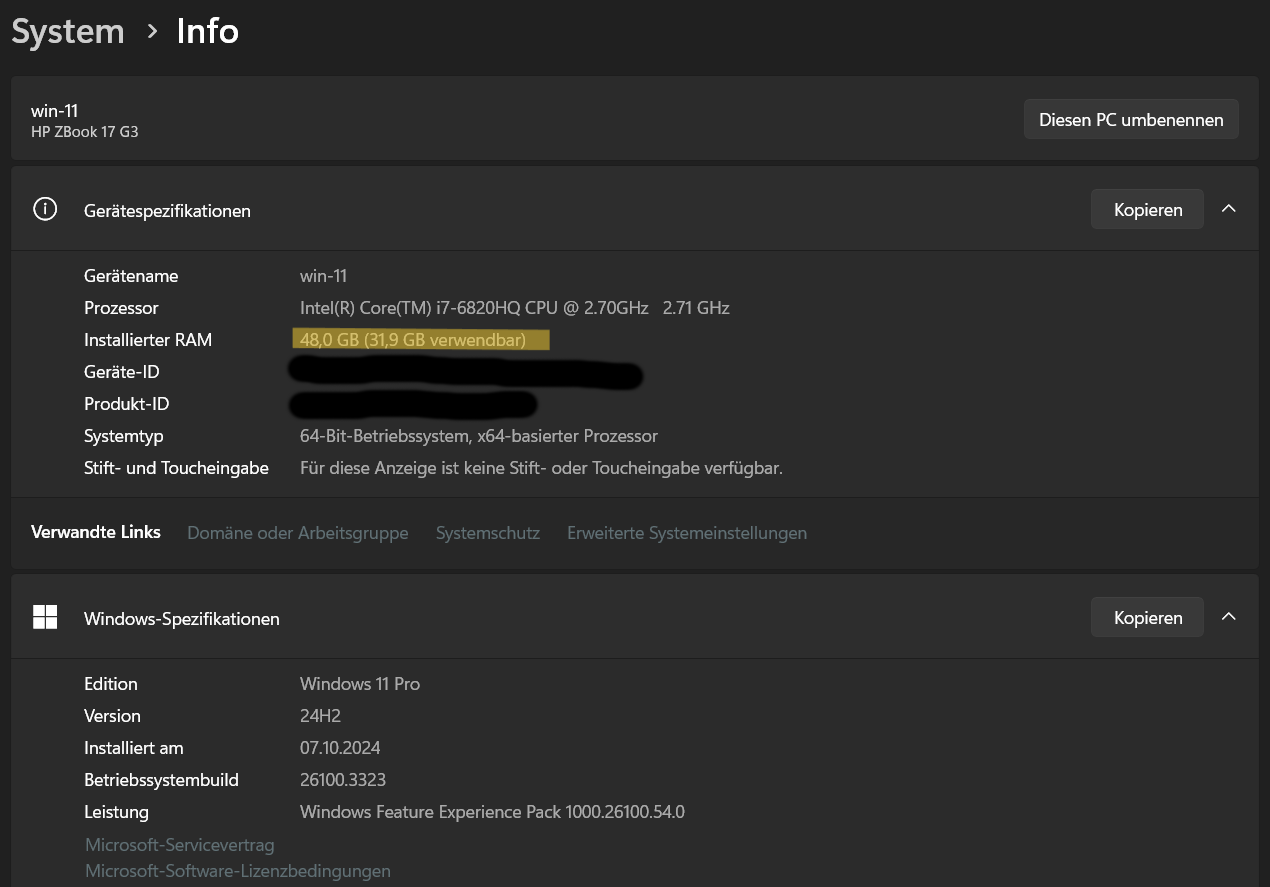This screenshot has width=1270, height=887.
Task: Click the info circle icon beside Gerätespezifikationen
Action: click(45, 209)
